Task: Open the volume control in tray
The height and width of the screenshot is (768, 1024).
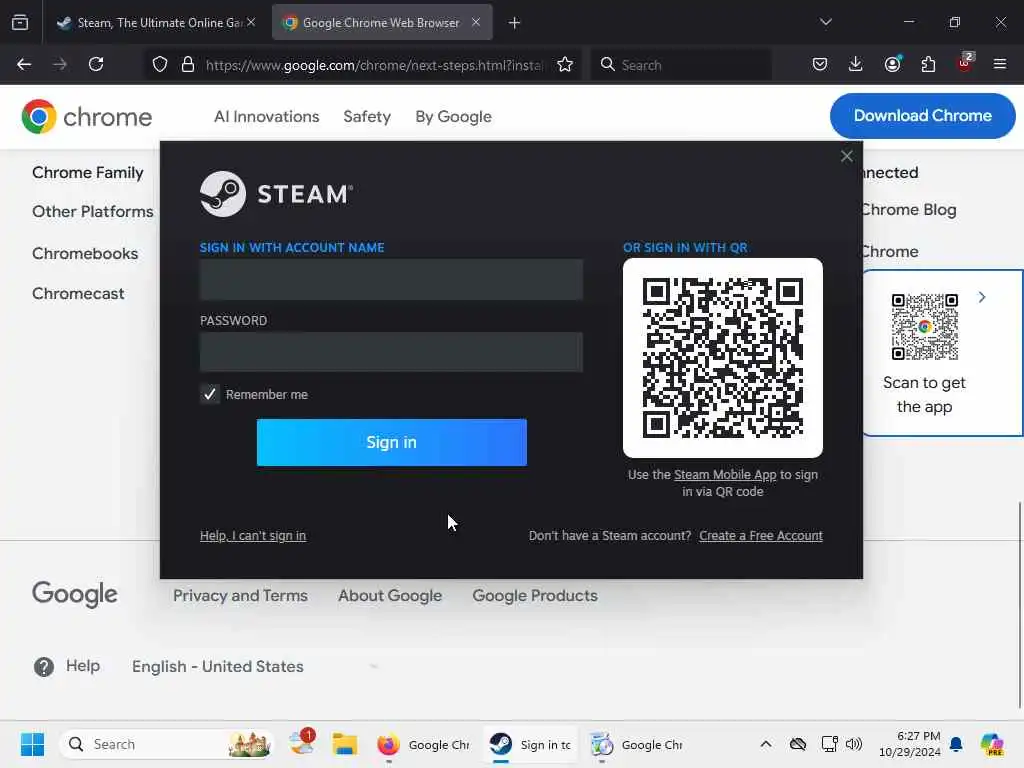Action: pos(854,744)
